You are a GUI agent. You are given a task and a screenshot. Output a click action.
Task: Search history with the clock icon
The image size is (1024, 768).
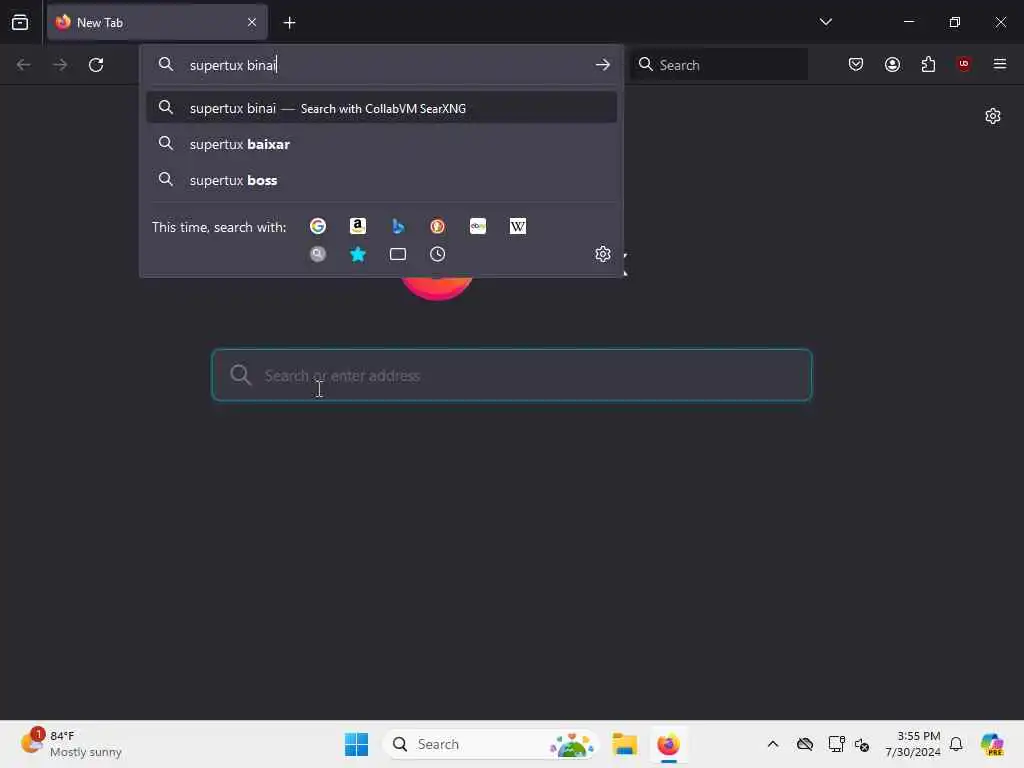coord(438,254)
